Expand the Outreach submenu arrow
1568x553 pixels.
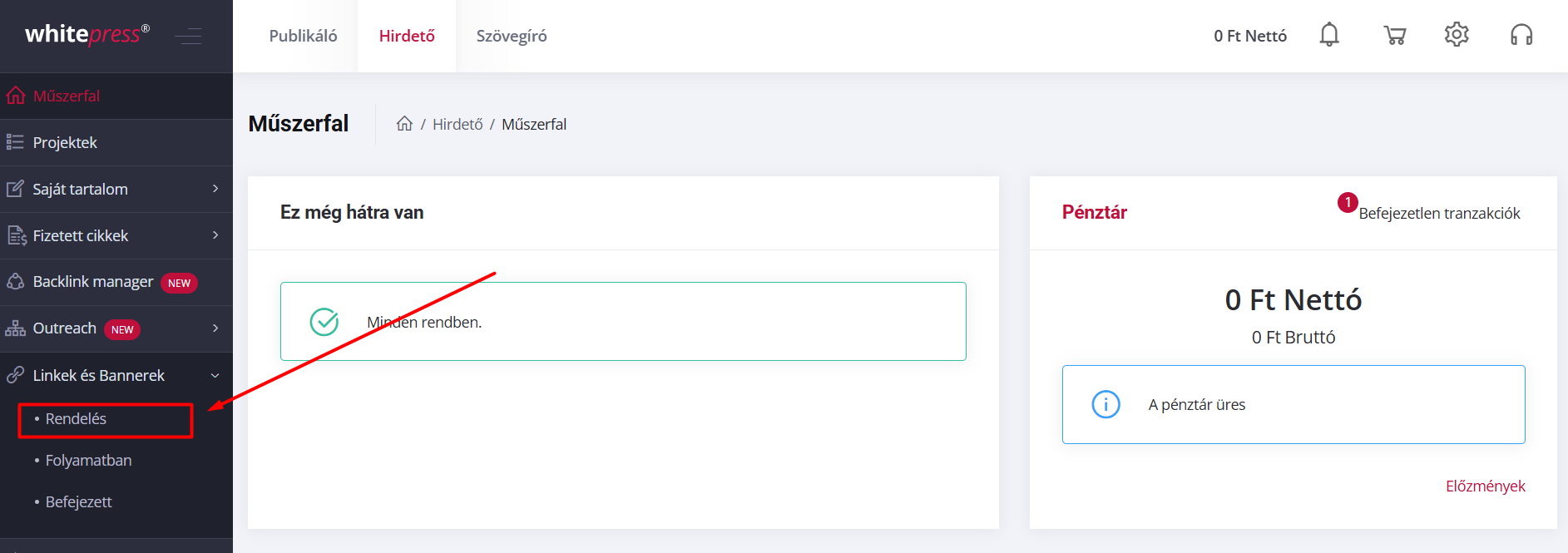(215, 328)
